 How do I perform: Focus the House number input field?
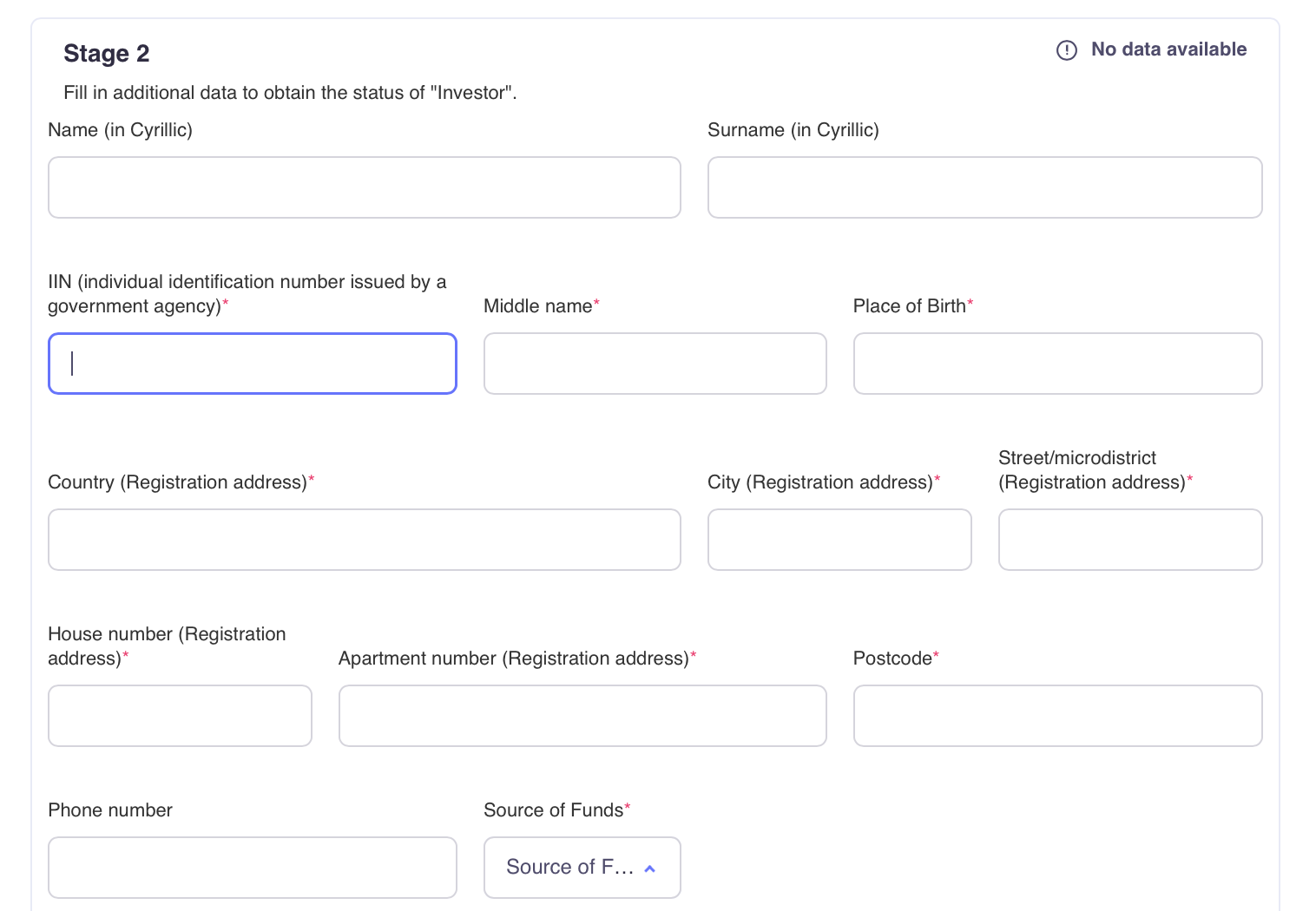click(x=180, y=716)
